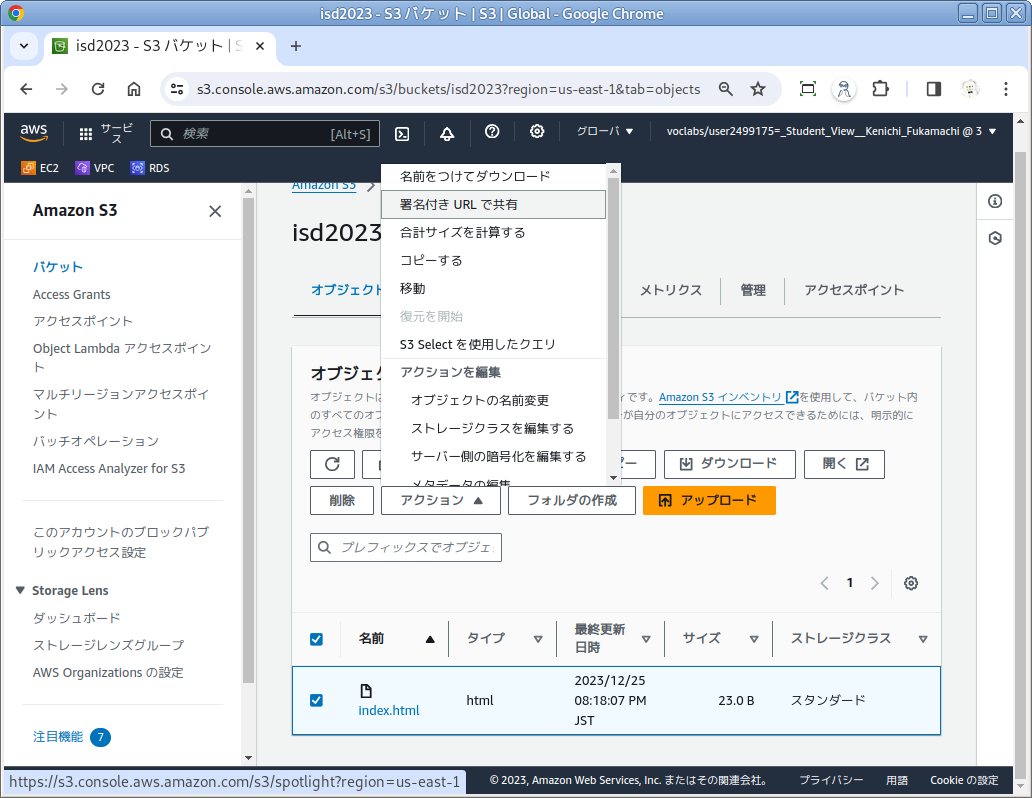The image size is (1032, 798).
Task: Collapse the アクション dropdown button
Action: coord(440,500)
